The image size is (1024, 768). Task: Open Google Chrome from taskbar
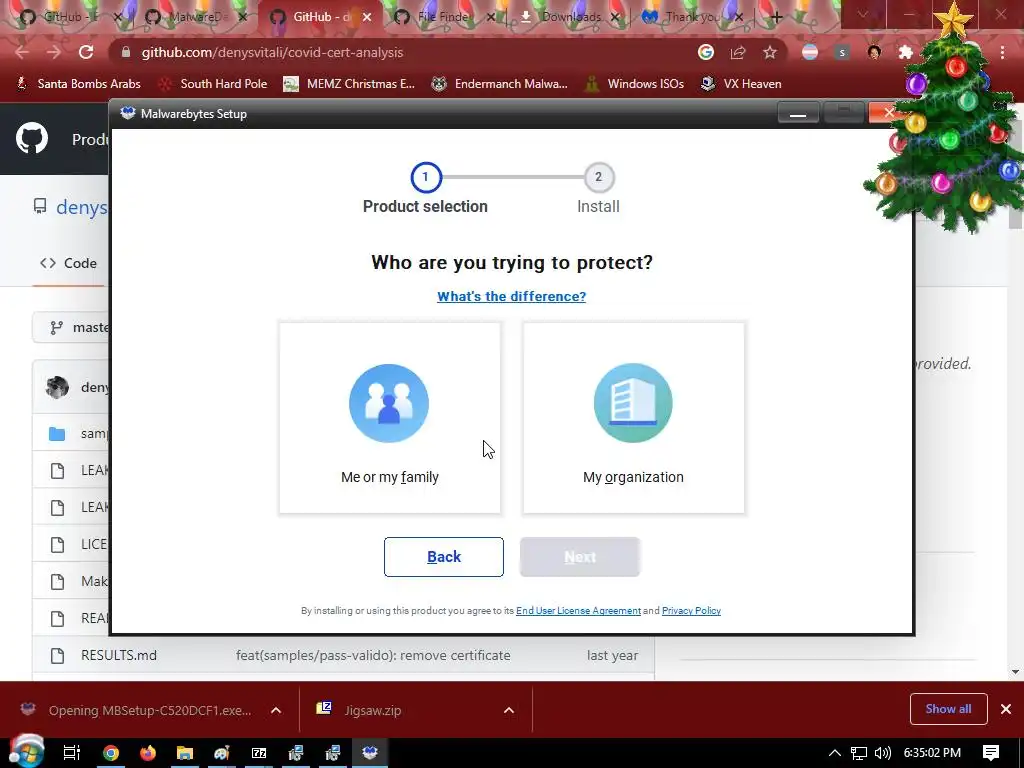coord(111,753)
